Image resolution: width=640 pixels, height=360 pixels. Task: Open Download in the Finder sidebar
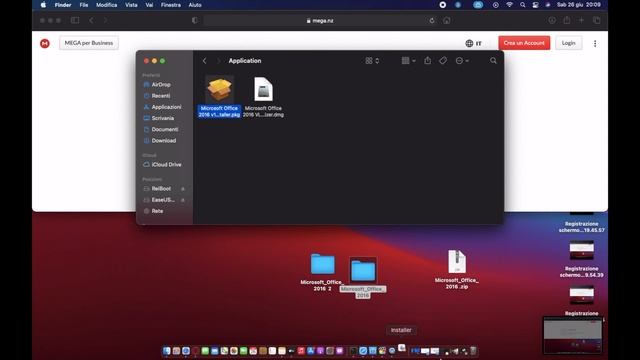164,140
